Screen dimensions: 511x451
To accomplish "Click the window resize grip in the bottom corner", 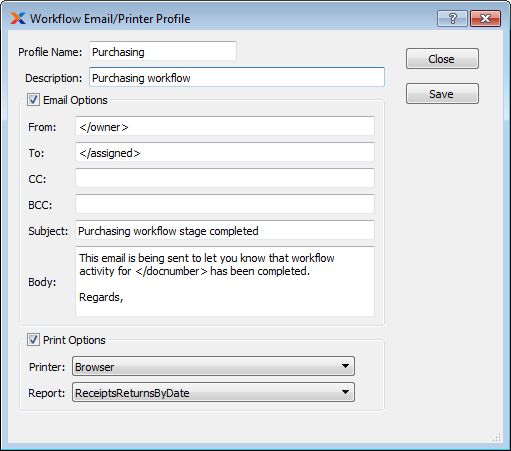I will coord(496,437).
